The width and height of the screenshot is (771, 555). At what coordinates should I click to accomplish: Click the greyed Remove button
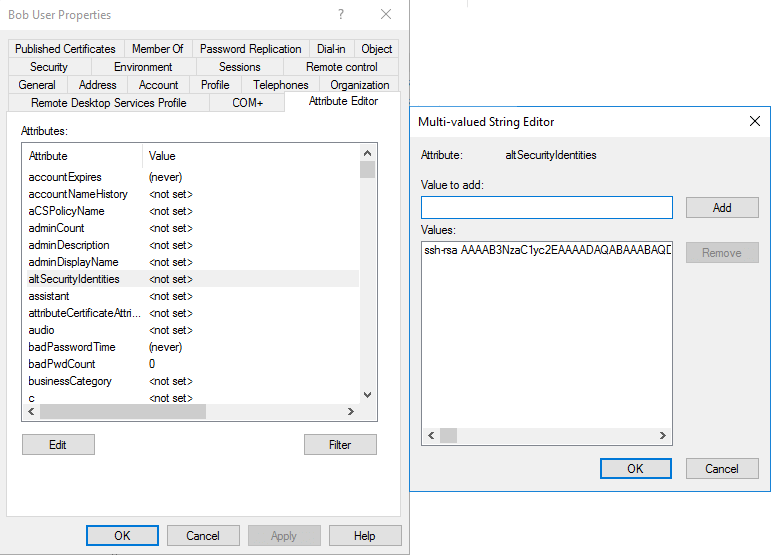(x=722, y=253)
